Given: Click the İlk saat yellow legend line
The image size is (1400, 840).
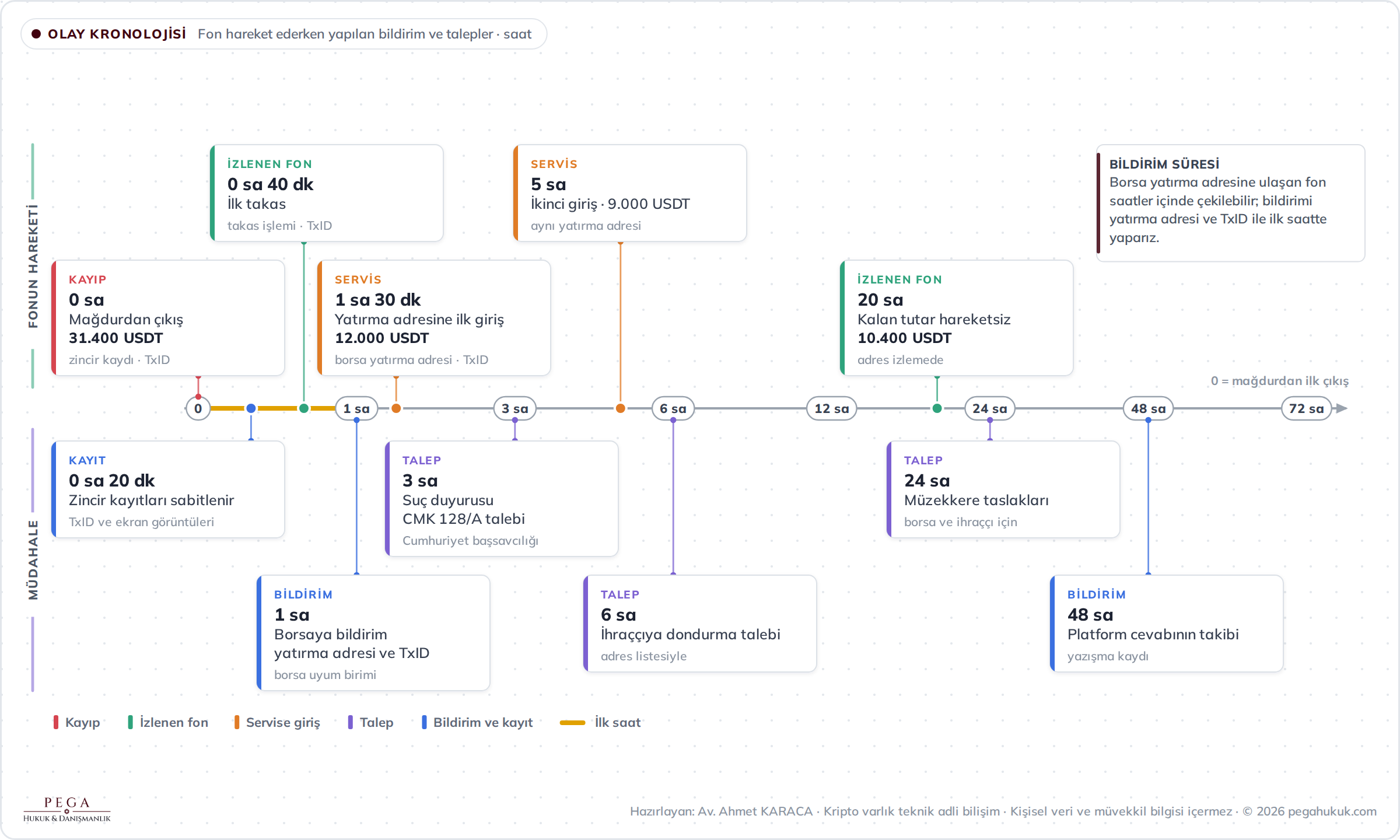Looking at the screenshot, I should pyautogui.click(x=572, y=723).
